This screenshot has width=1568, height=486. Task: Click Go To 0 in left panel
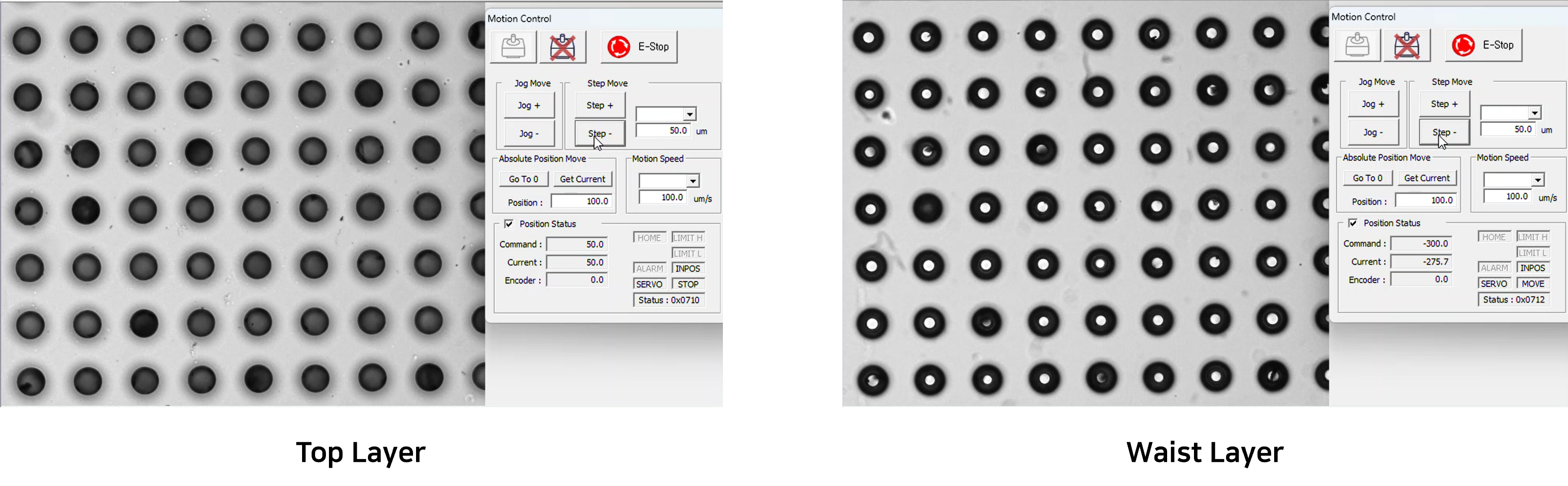pos(524,179)
